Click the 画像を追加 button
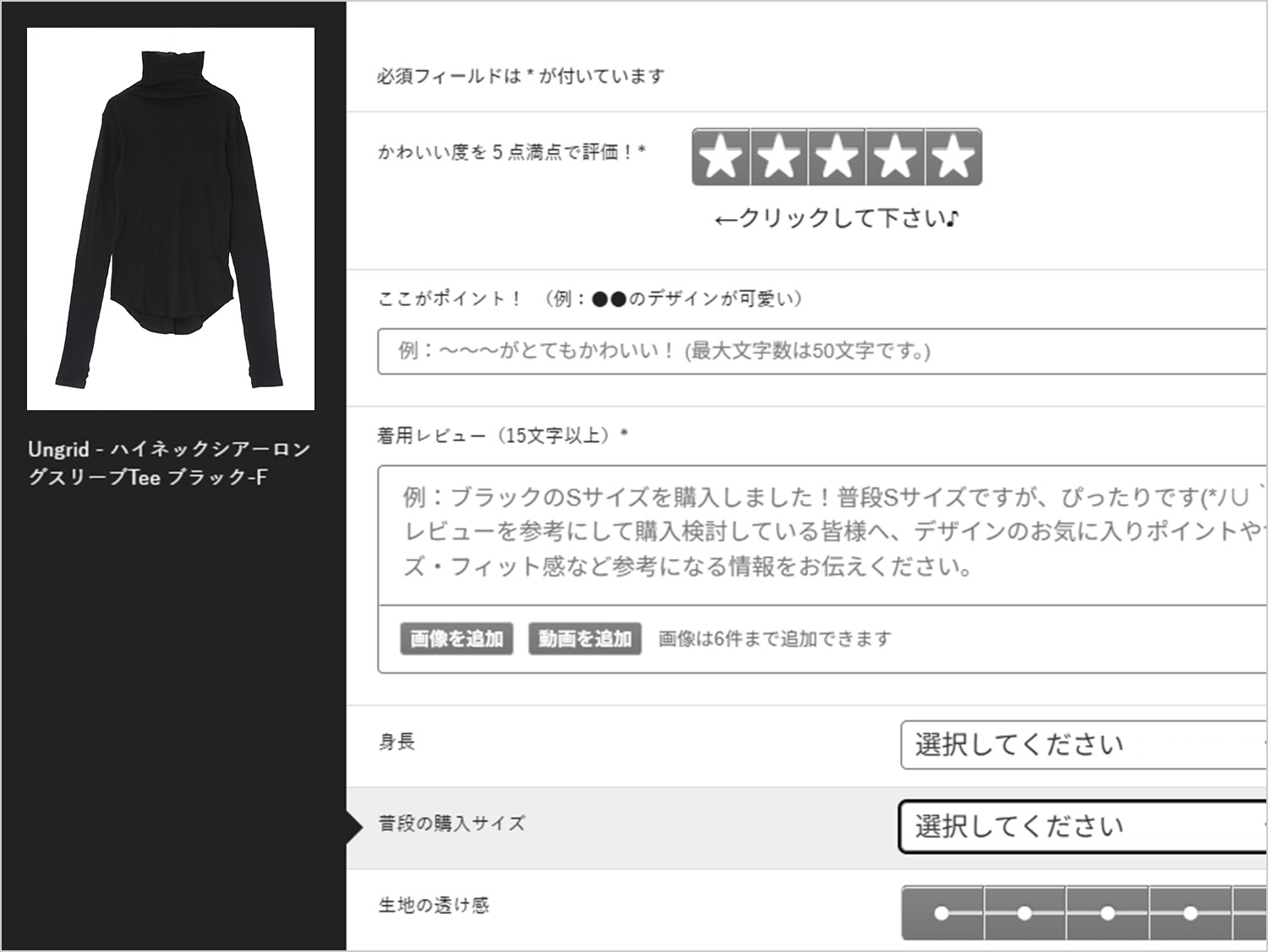Screen dimensions: 1268x952 point(456,638)
